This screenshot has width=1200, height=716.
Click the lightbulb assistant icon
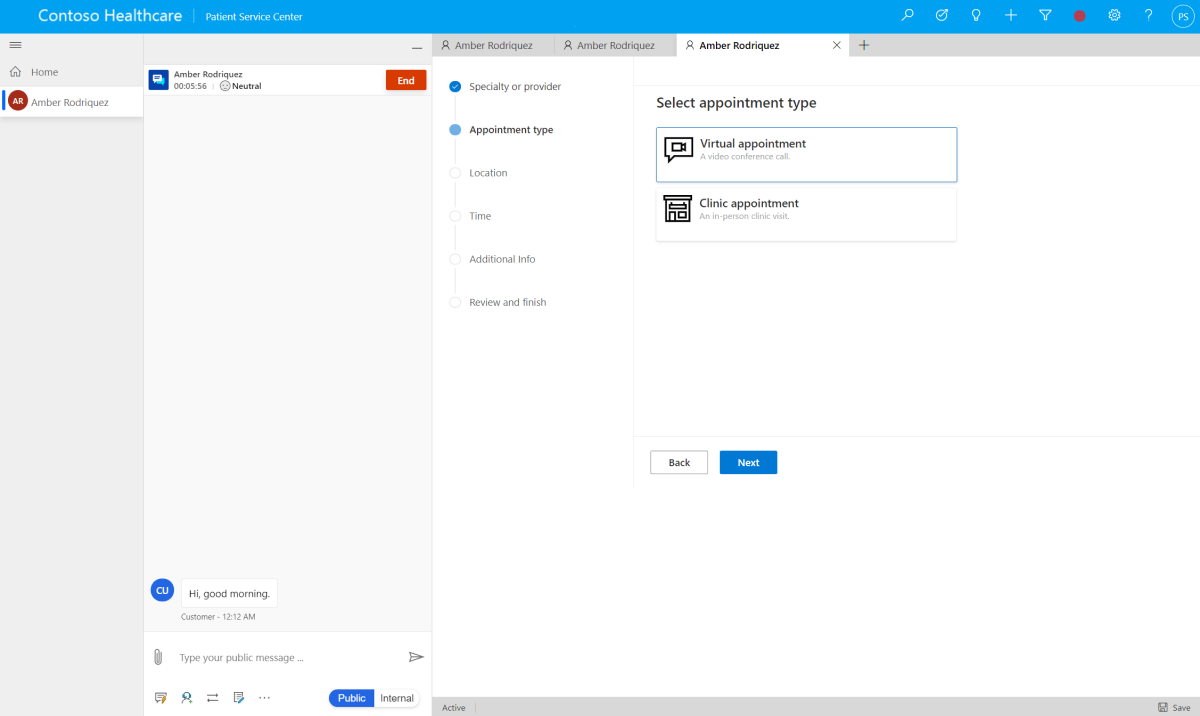976,16
